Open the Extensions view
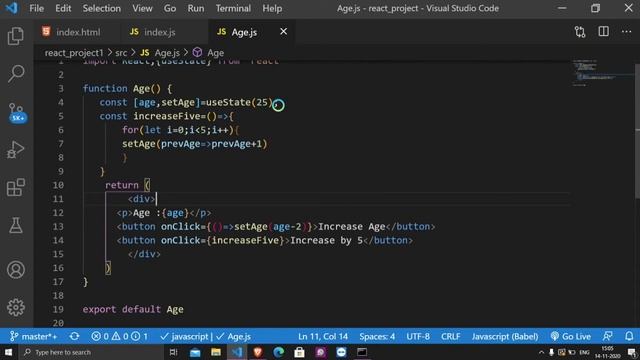640x360 pixels. tap(16, 187)
